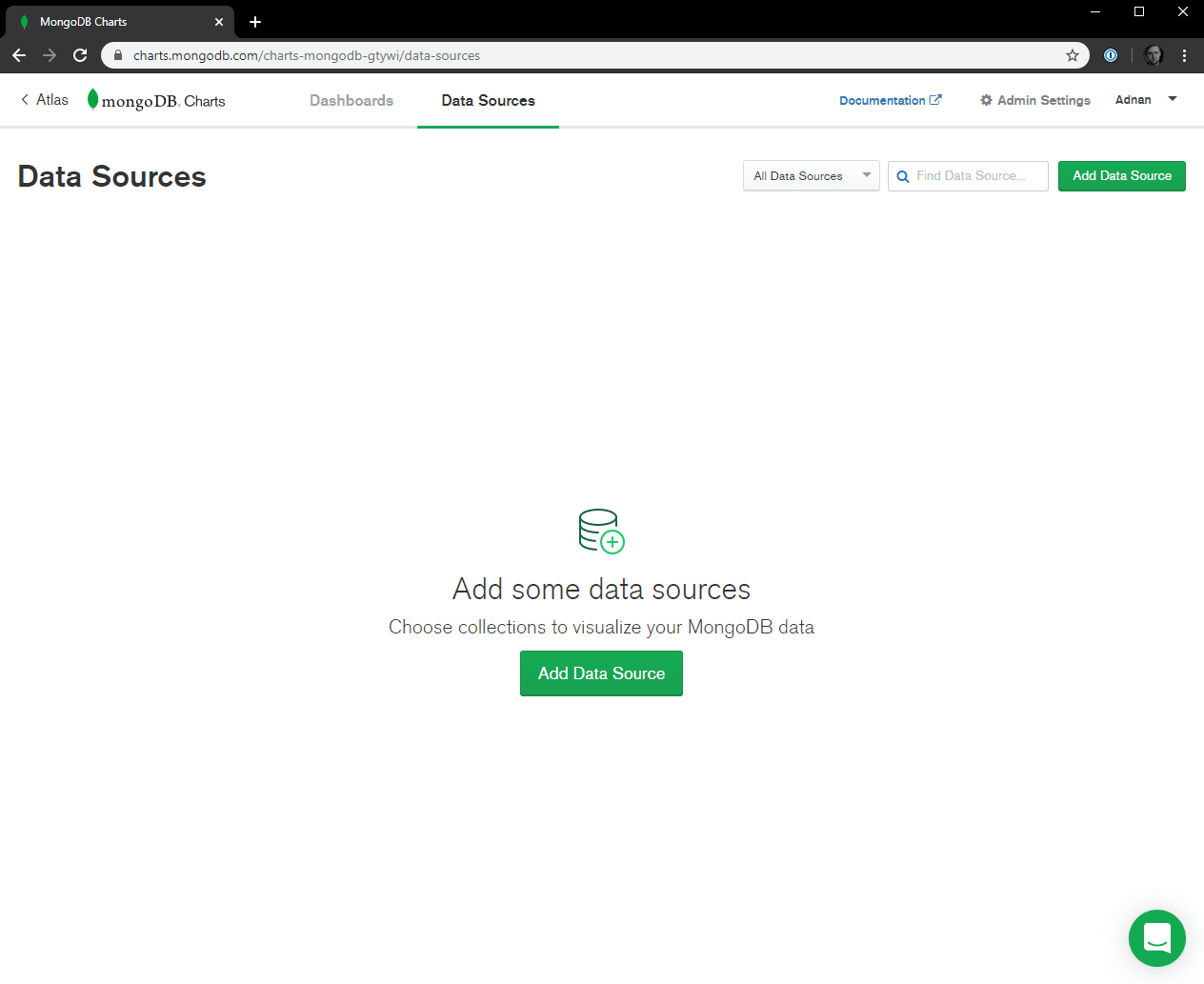
Task: Click the database plus icon
Action: click(601, 531)
